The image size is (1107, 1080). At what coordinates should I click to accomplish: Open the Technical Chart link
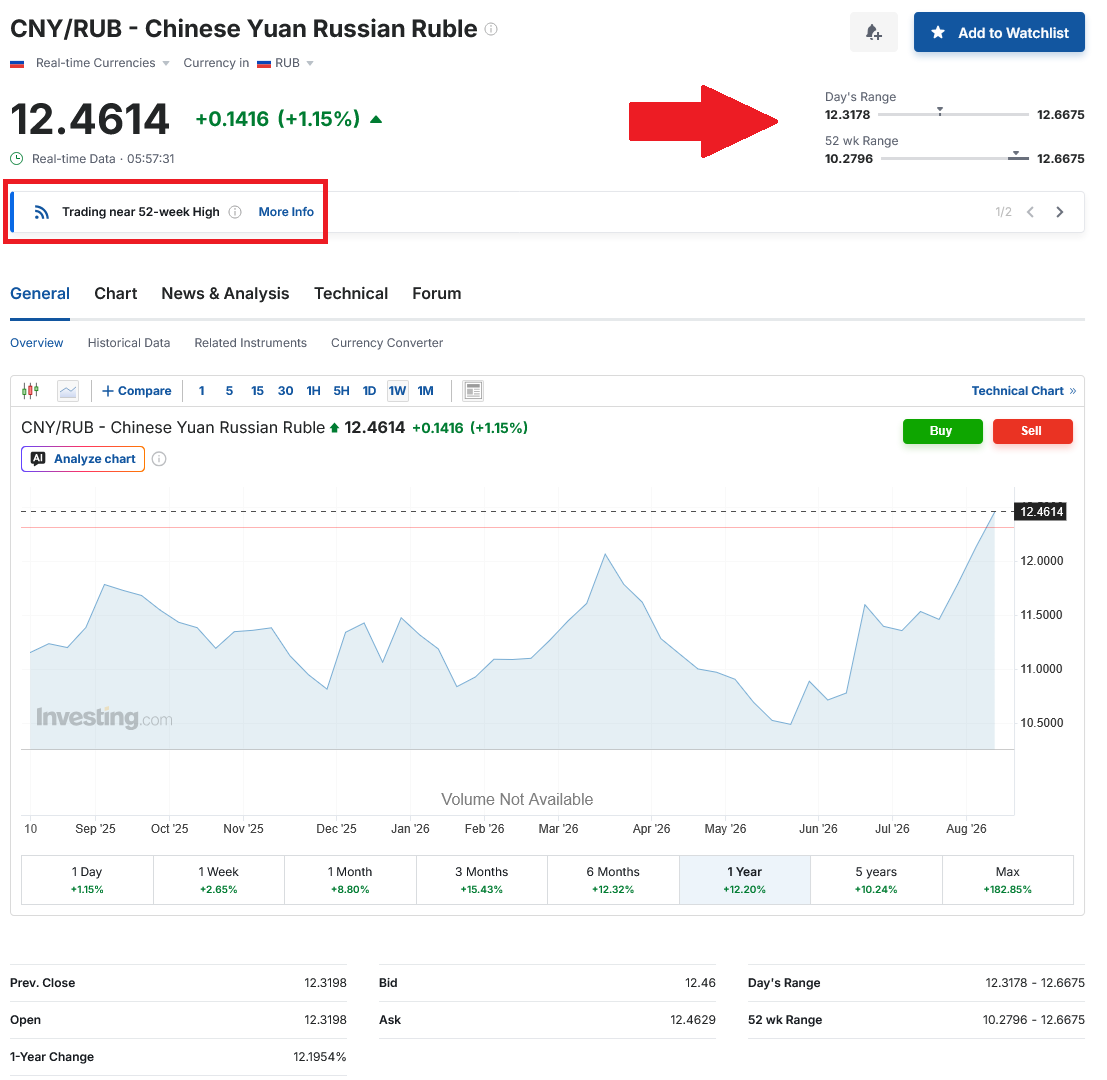coord(1024,390)
